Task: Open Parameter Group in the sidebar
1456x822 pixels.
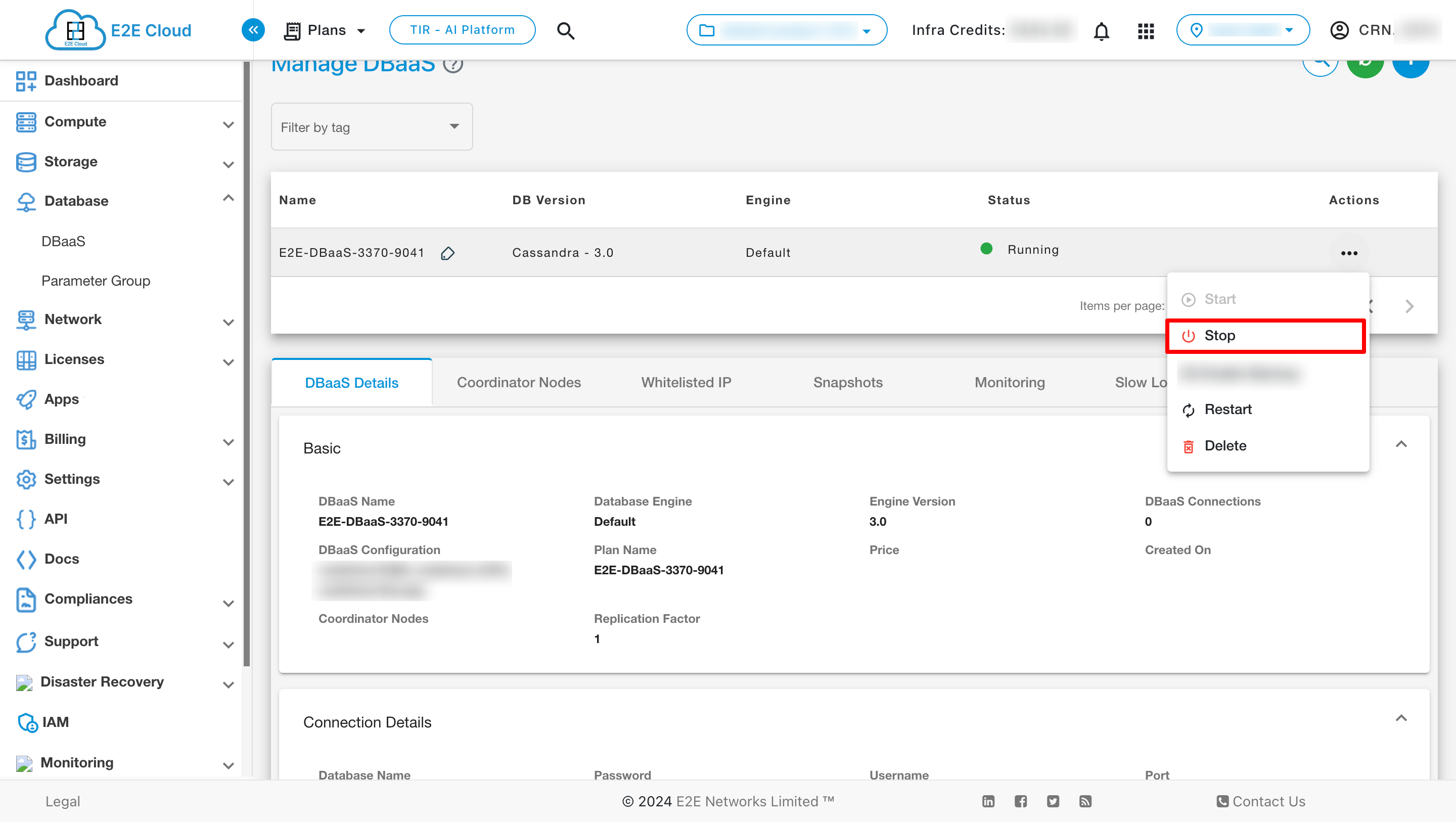Action: point(96,281)
